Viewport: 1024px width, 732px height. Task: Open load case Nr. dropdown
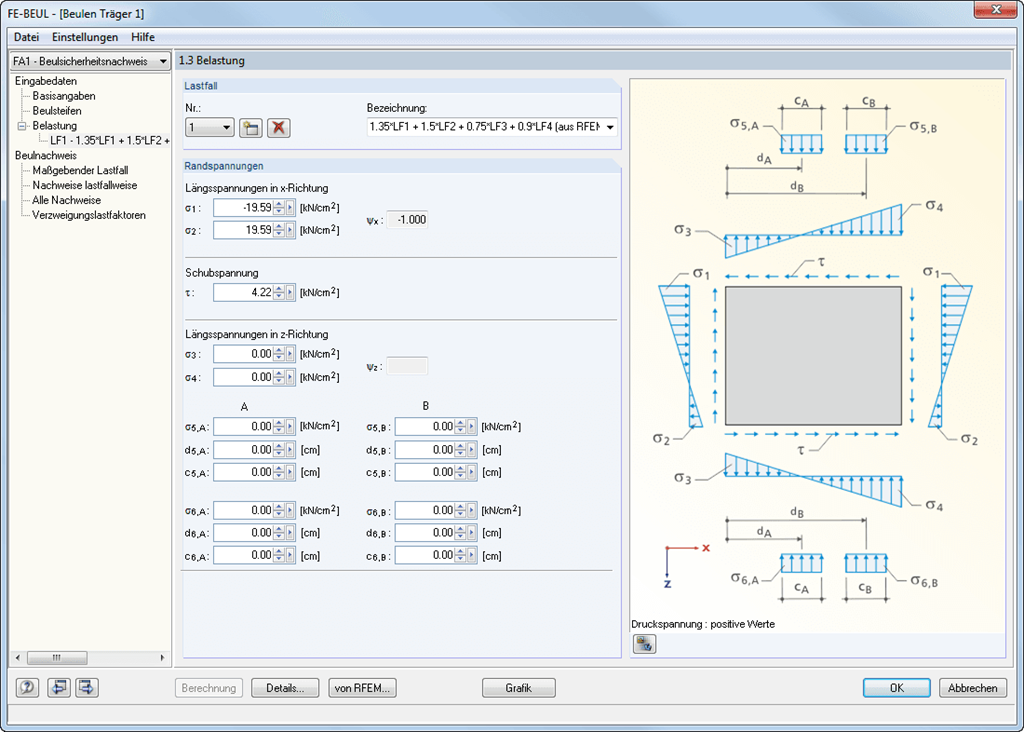pyautogui.click(x=210, y=128)
